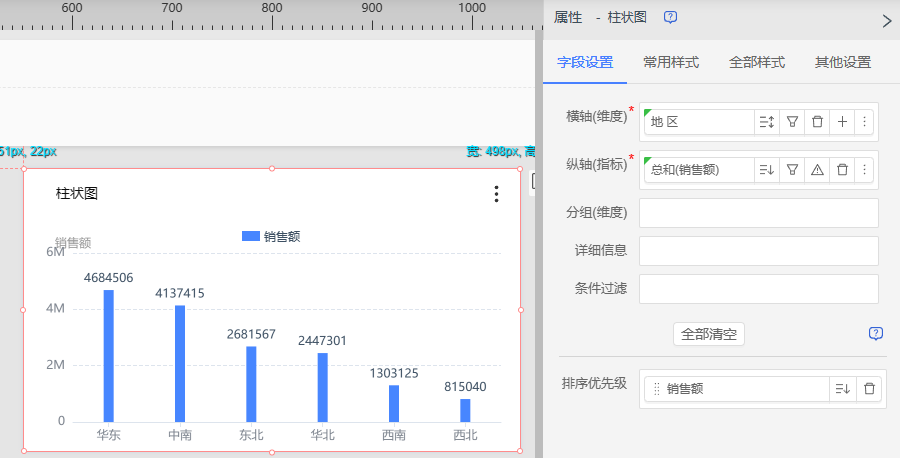Image resolution: width=900 pixels, height=458 pixels.
Task: Toggle the 销售额 legend series visibility
Action: (x=271, y=236)
